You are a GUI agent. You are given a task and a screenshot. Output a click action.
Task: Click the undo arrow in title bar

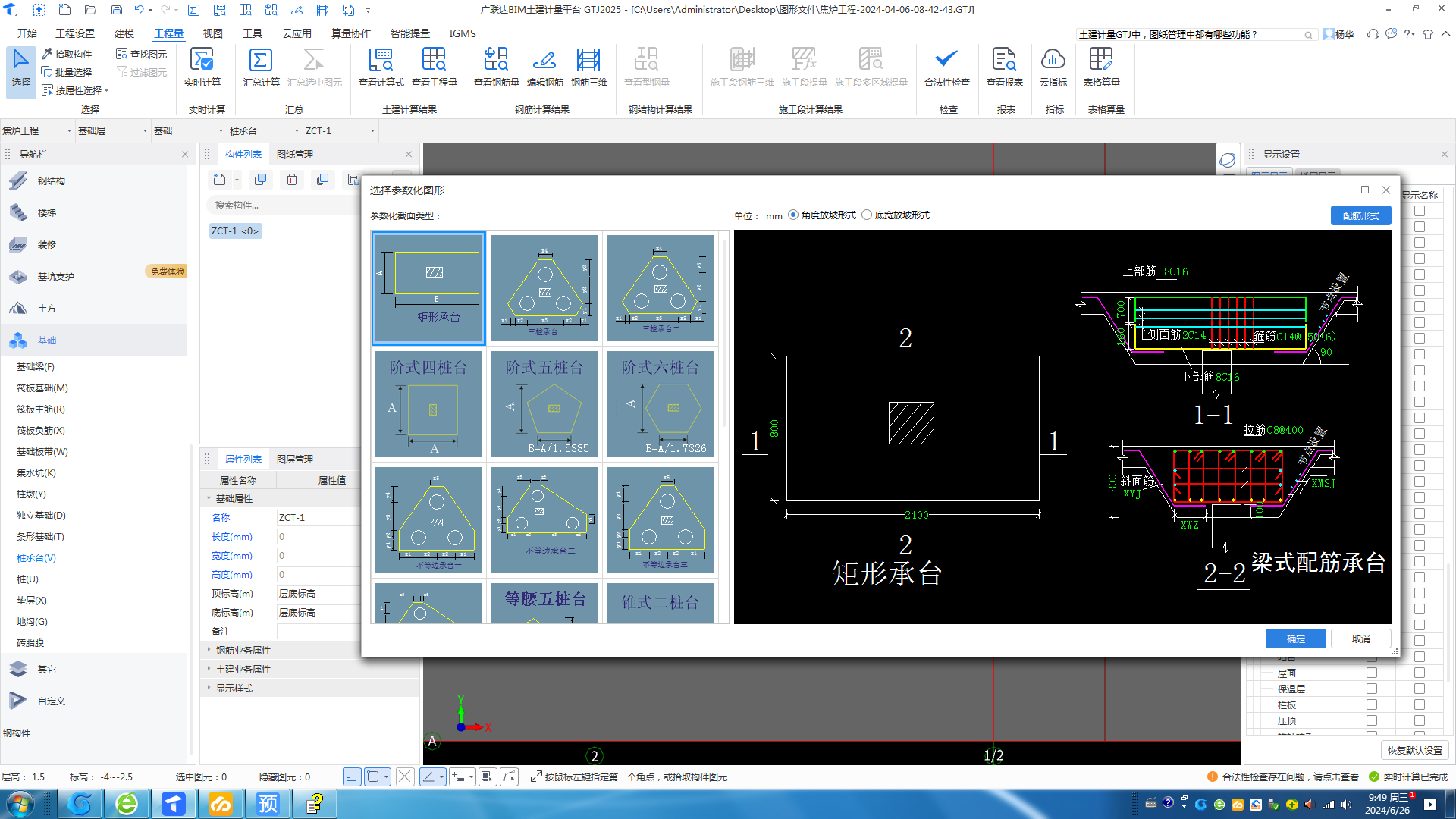pos(139,10)
